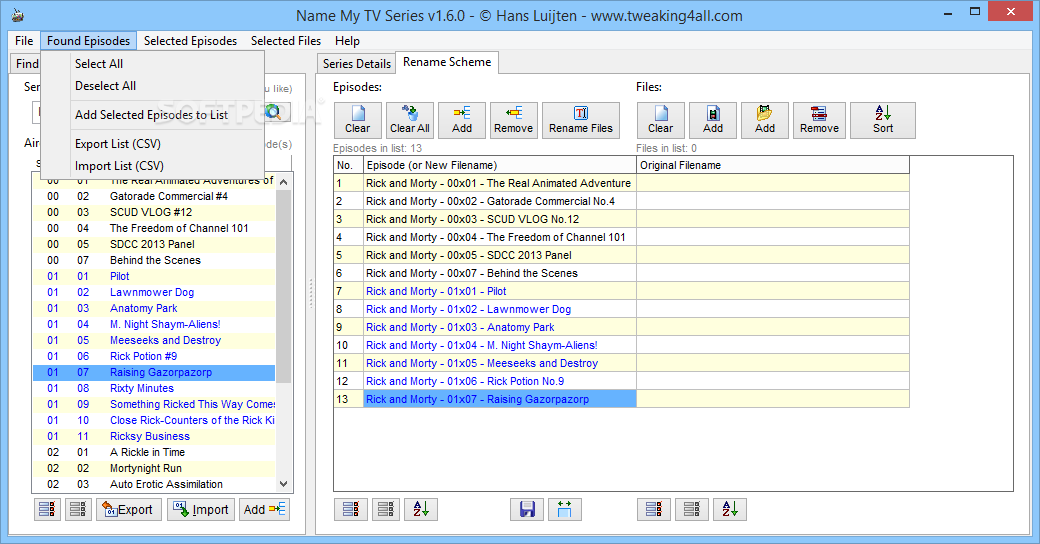Open the Selected Files menu

[286, 41]
